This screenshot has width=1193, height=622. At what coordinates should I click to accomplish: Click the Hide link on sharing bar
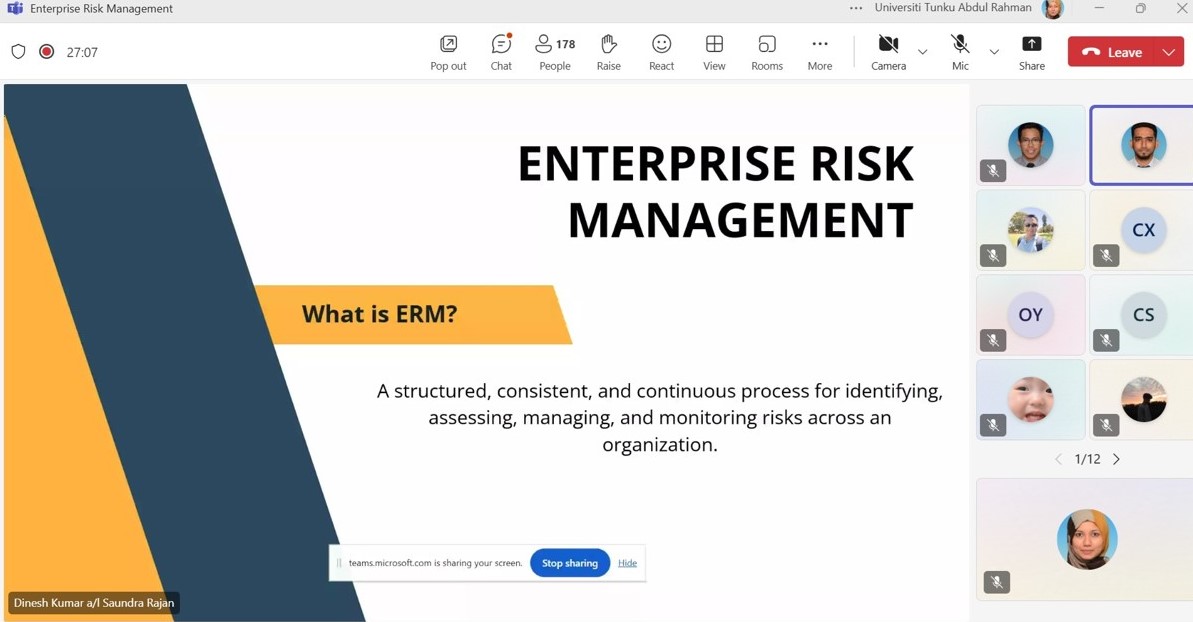point(627,563)
